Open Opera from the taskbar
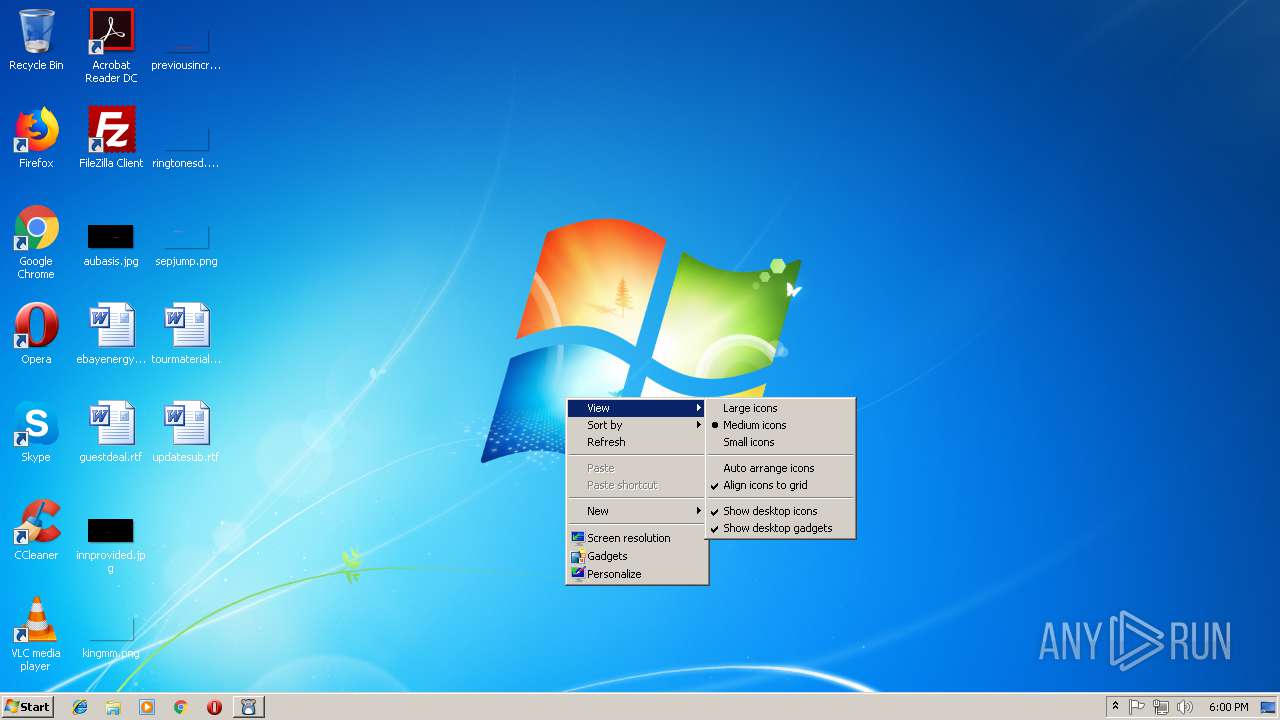The height and width of the screenshot is (720, 1280). pyautogui.click(x=214, y=707)
